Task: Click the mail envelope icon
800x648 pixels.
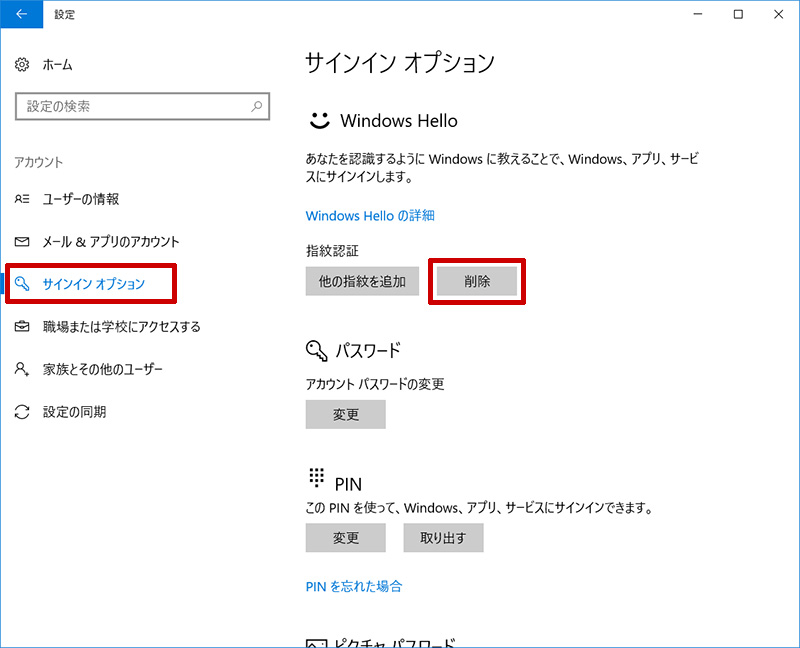Action: pos(22,241)
